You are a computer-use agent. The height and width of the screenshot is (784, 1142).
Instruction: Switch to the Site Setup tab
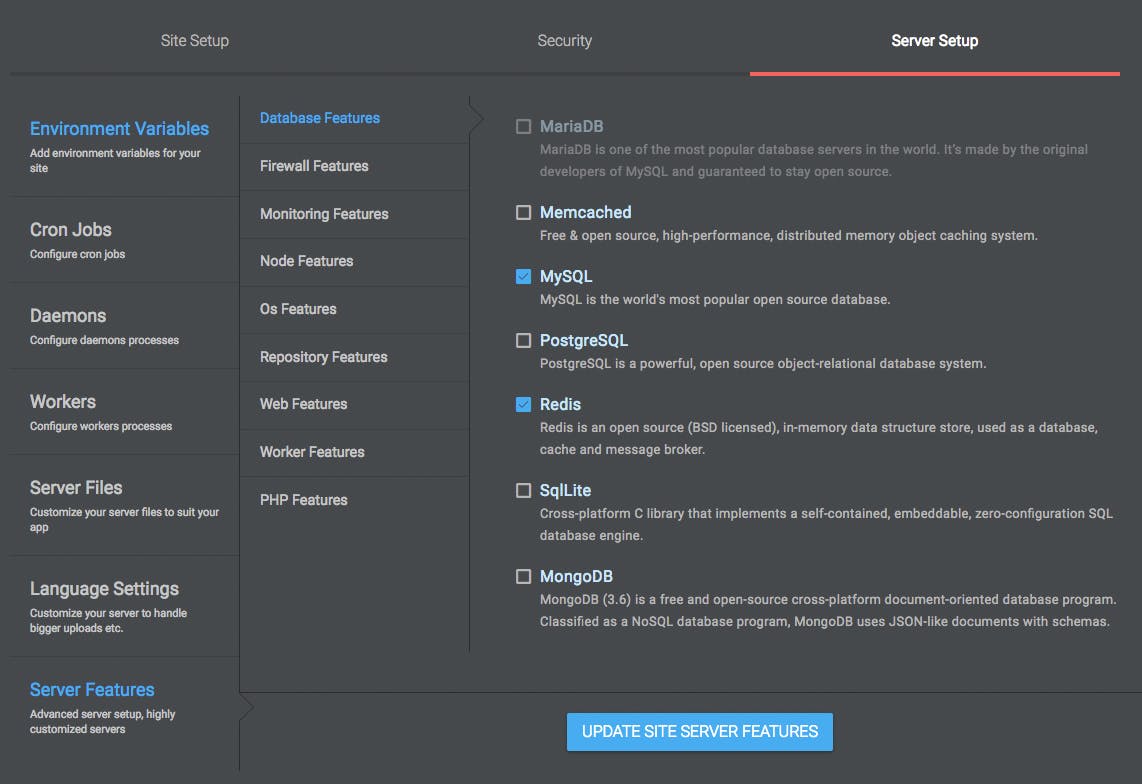(195, 41)
